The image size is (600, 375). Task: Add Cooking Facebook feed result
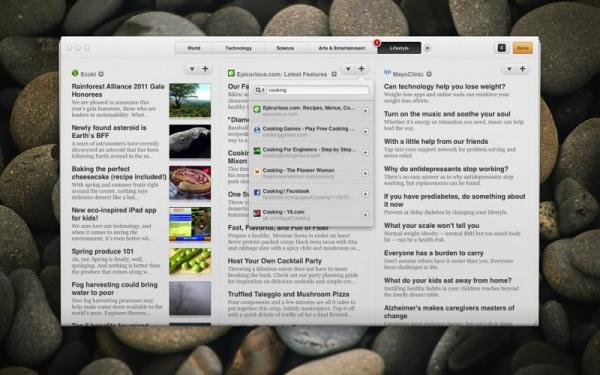pyautogui.click(x=365, y=194)
